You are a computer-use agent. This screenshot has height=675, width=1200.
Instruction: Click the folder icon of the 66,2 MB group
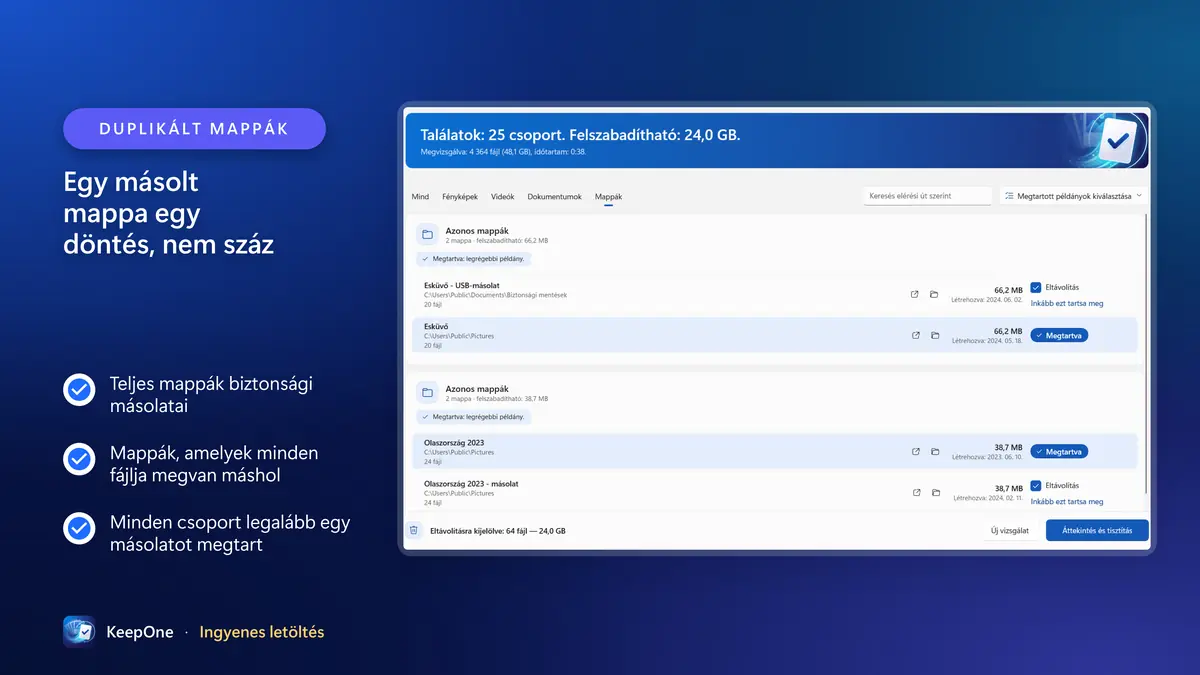coord(427,235)
